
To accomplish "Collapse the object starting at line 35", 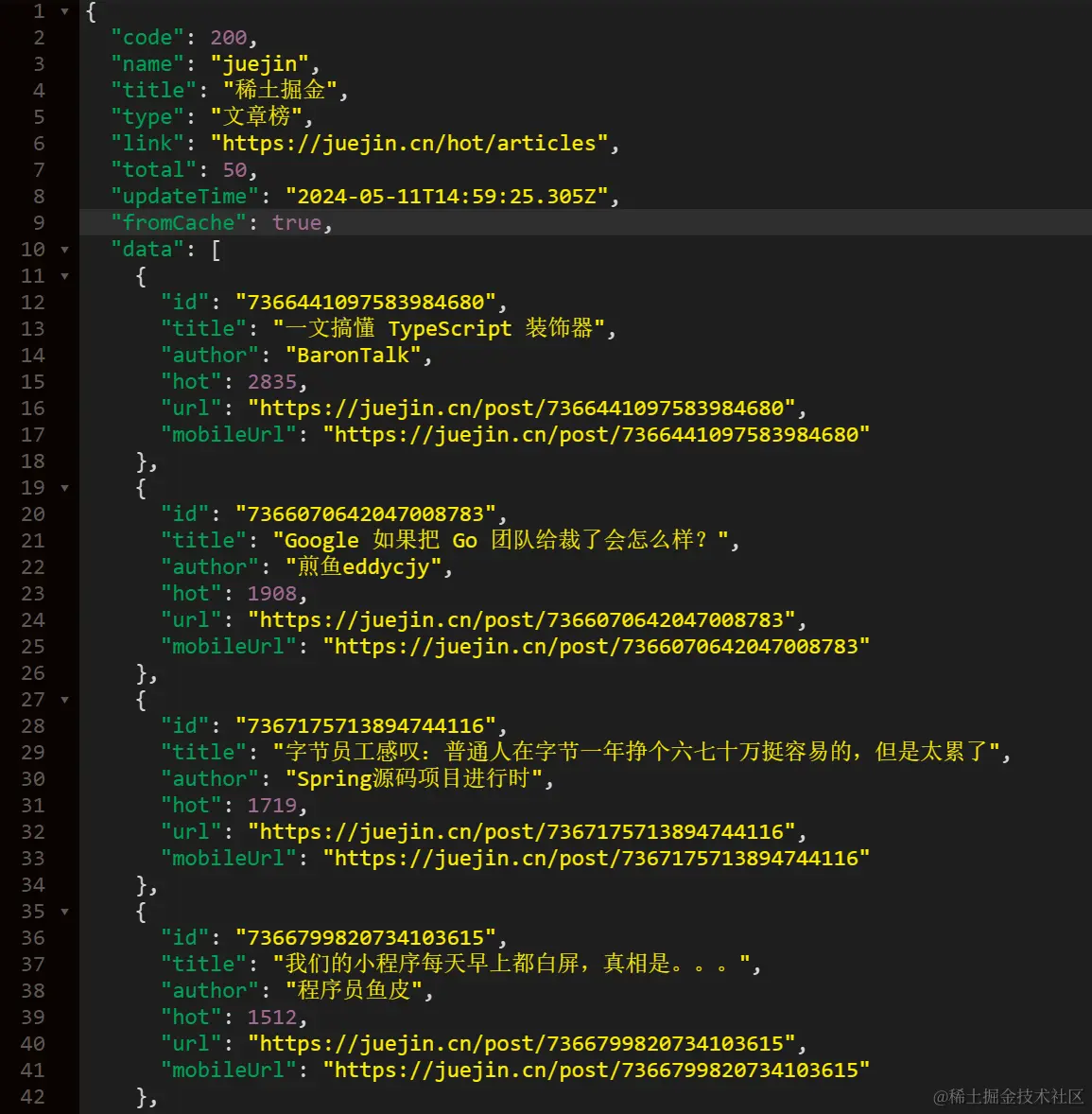I will pyautogui.click(x=64, y=912).
